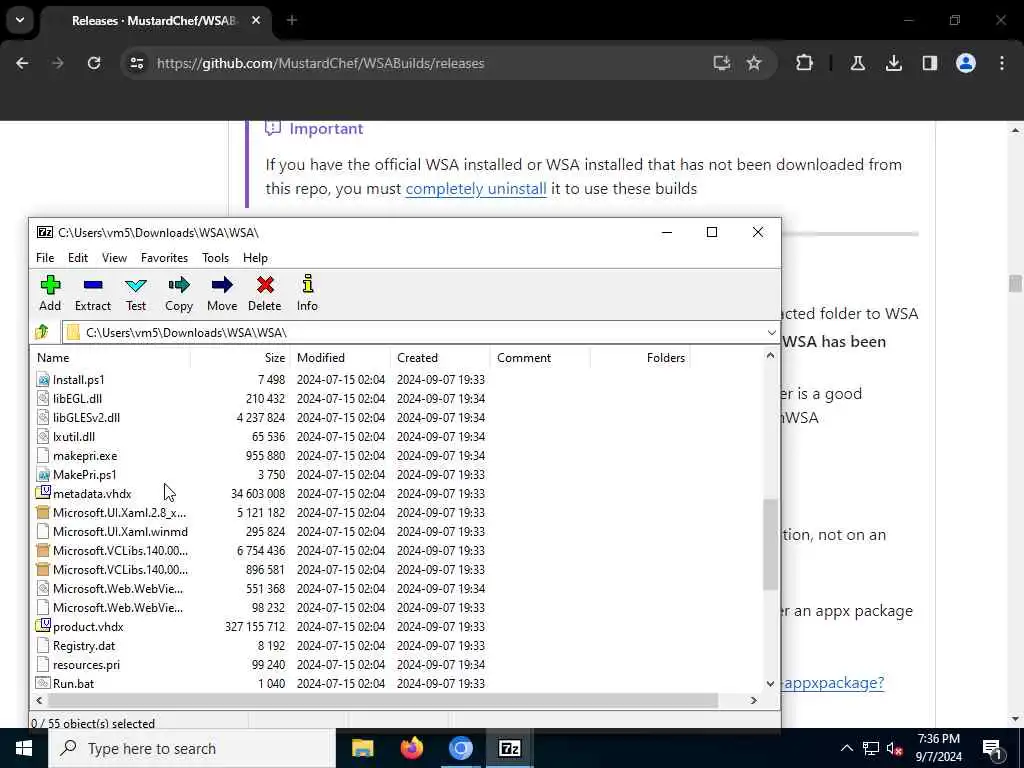Image resolution: width=1024 pixels, height=768 pixels.
Task: Click the Windows taskbar search box
Action: click(192, 748)
